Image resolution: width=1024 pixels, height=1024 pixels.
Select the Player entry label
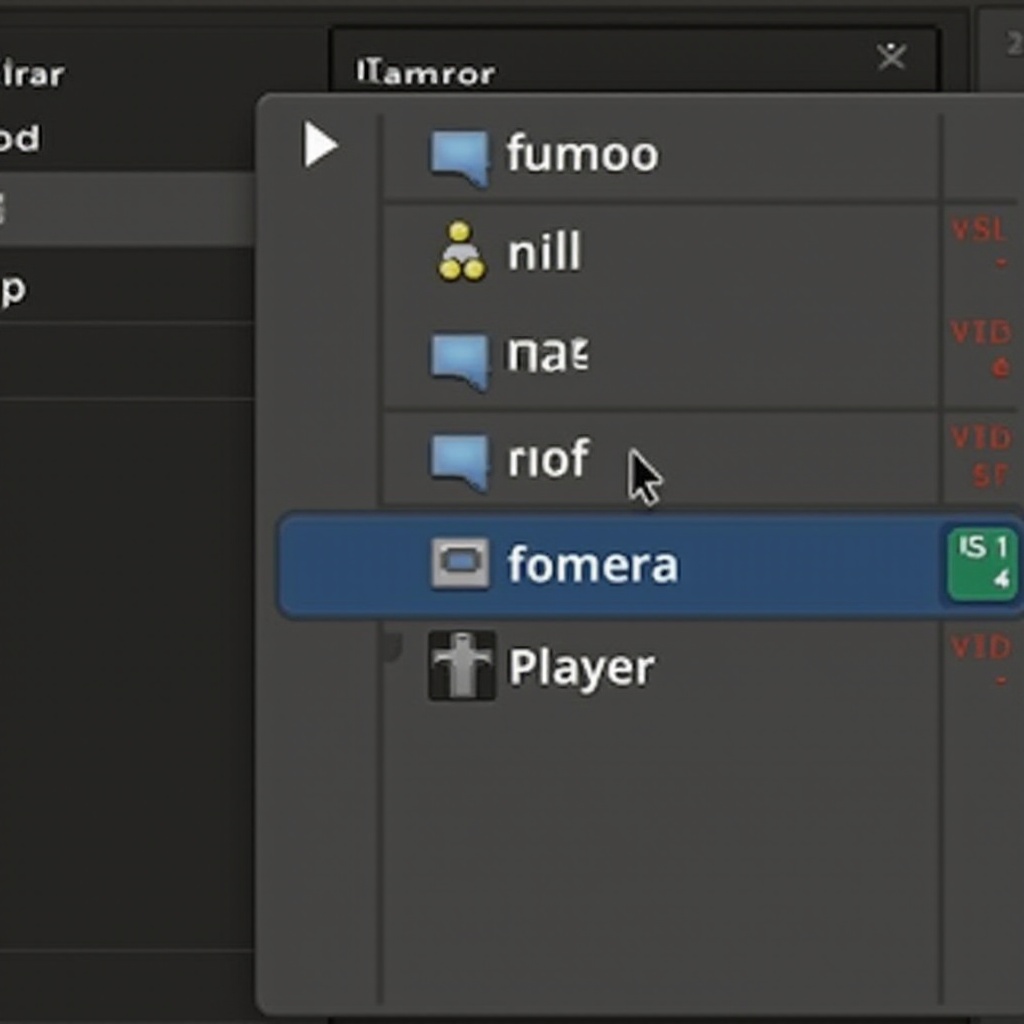[x=581, y=667]
